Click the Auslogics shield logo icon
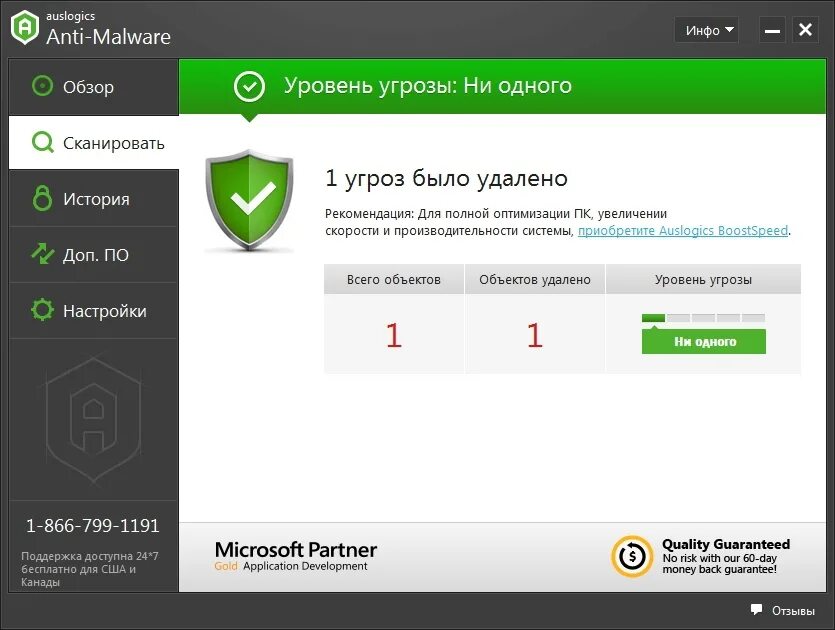This screenshot has width=835, height=630. [25, 27]
